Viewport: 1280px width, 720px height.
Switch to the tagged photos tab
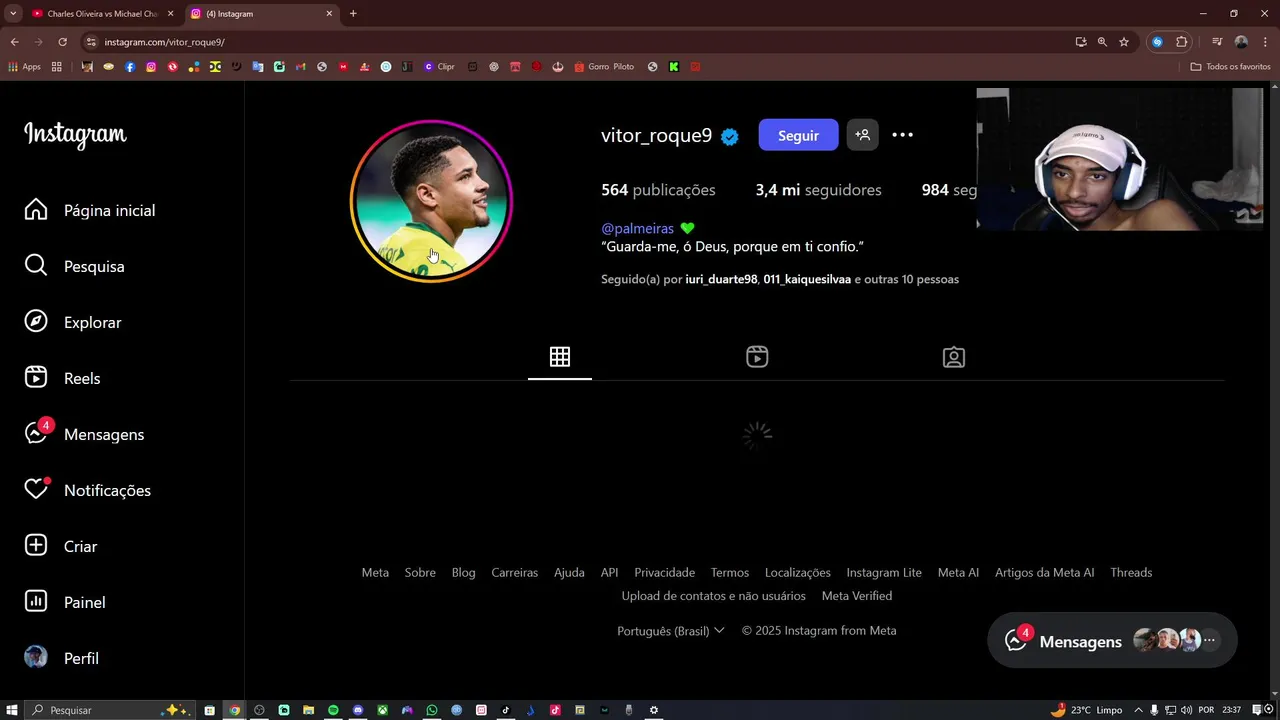click(954, 357)
